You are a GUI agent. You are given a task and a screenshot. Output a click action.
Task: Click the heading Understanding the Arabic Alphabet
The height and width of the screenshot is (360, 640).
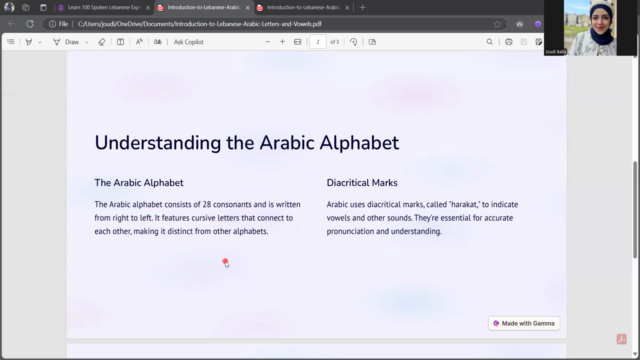(247, 143)
